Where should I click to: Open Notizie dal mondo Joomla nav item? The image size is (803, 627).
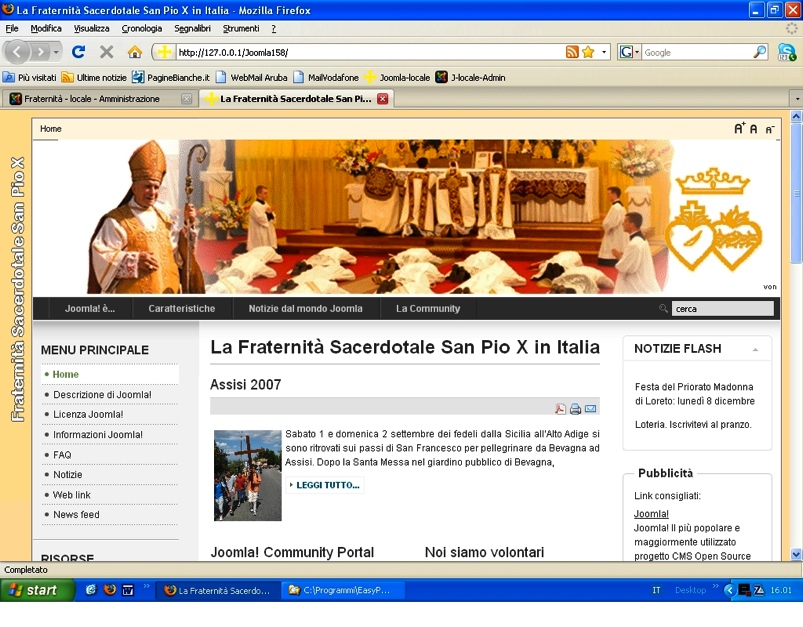tap(306, 308)
